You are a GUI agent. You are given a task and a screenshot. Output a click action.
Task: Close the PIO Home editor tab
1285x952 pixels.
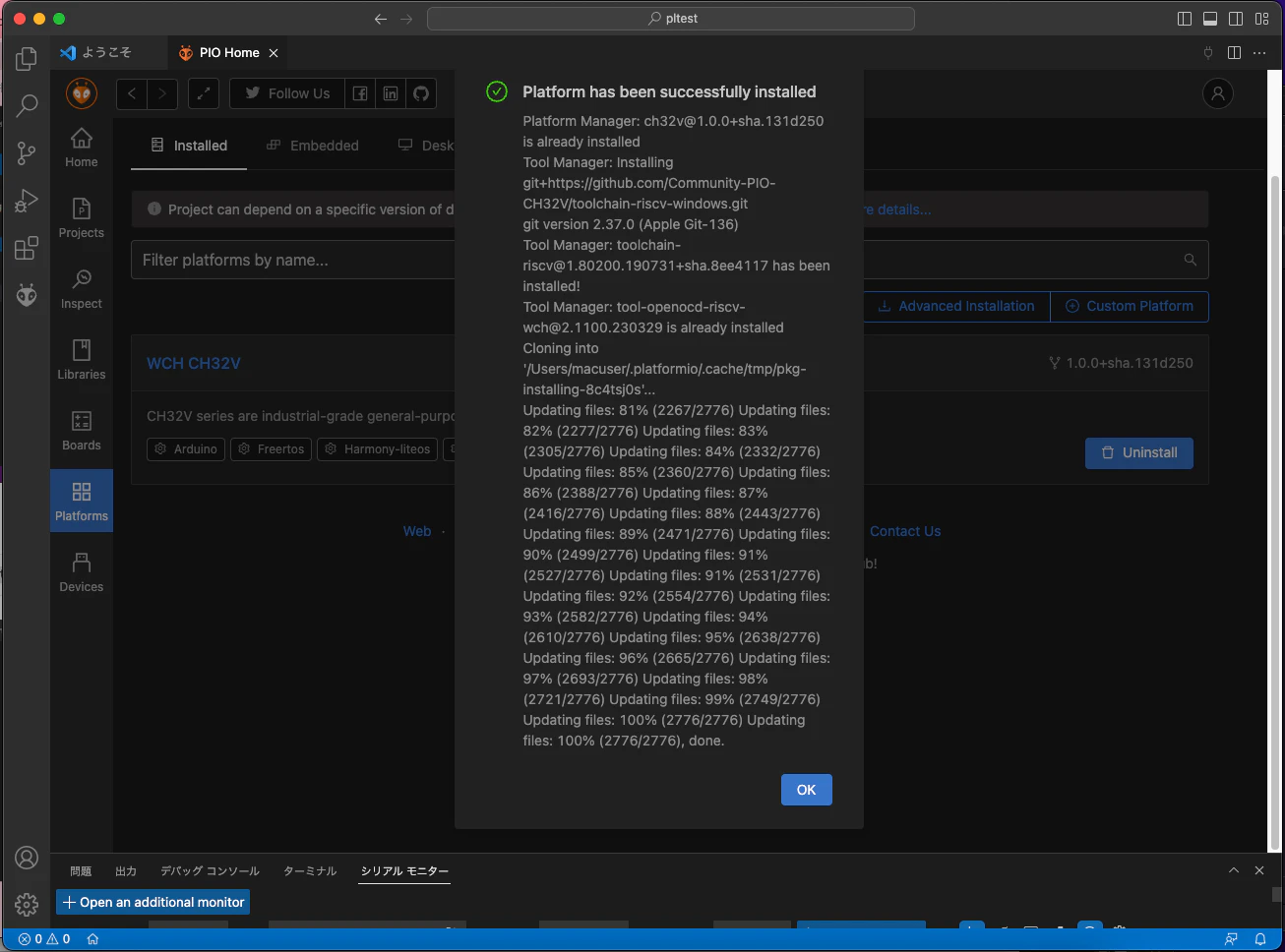coord(274,53)
